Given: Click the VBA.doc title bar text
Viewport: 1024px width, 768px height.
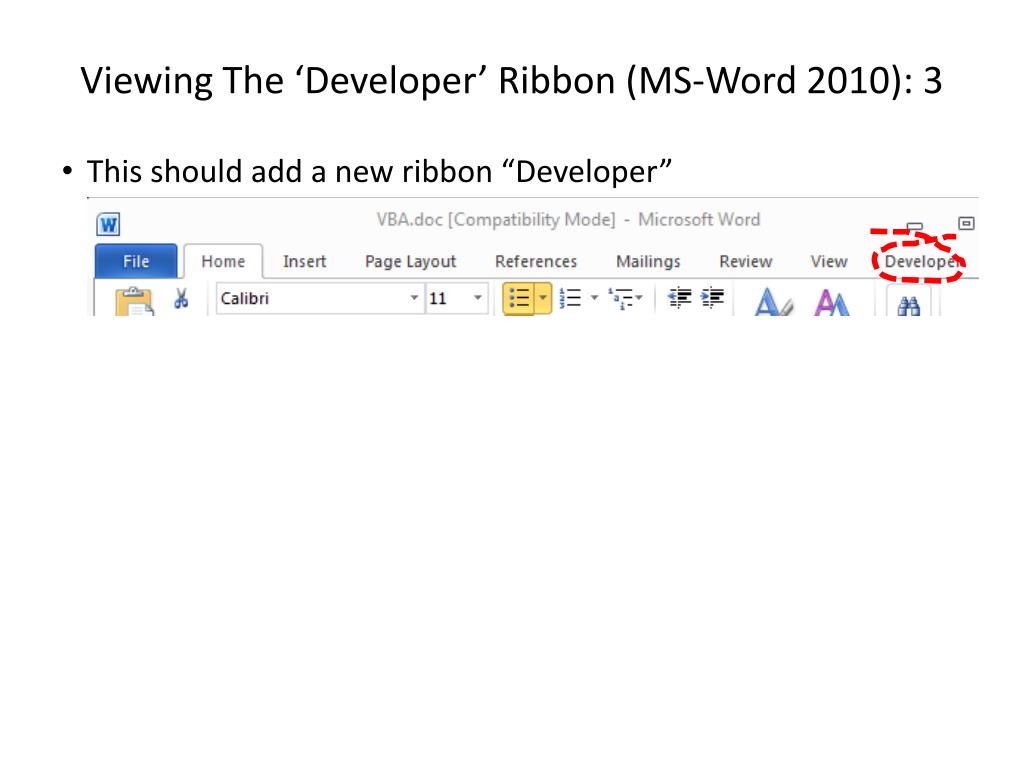Looking at the screenshot, I should [x=568, y=219].
